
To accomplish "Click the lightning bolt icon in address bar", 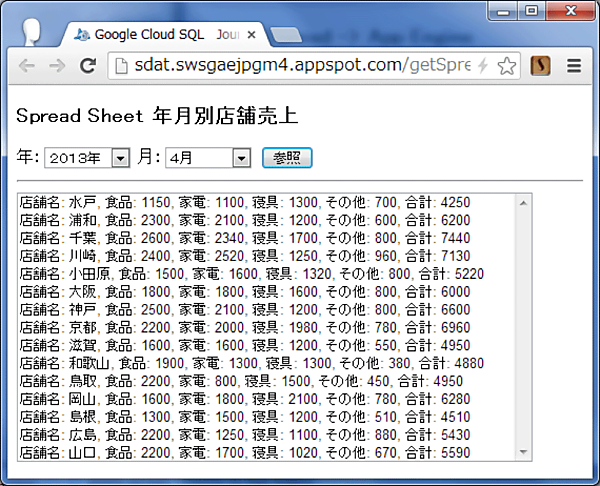I will (484, 66).
